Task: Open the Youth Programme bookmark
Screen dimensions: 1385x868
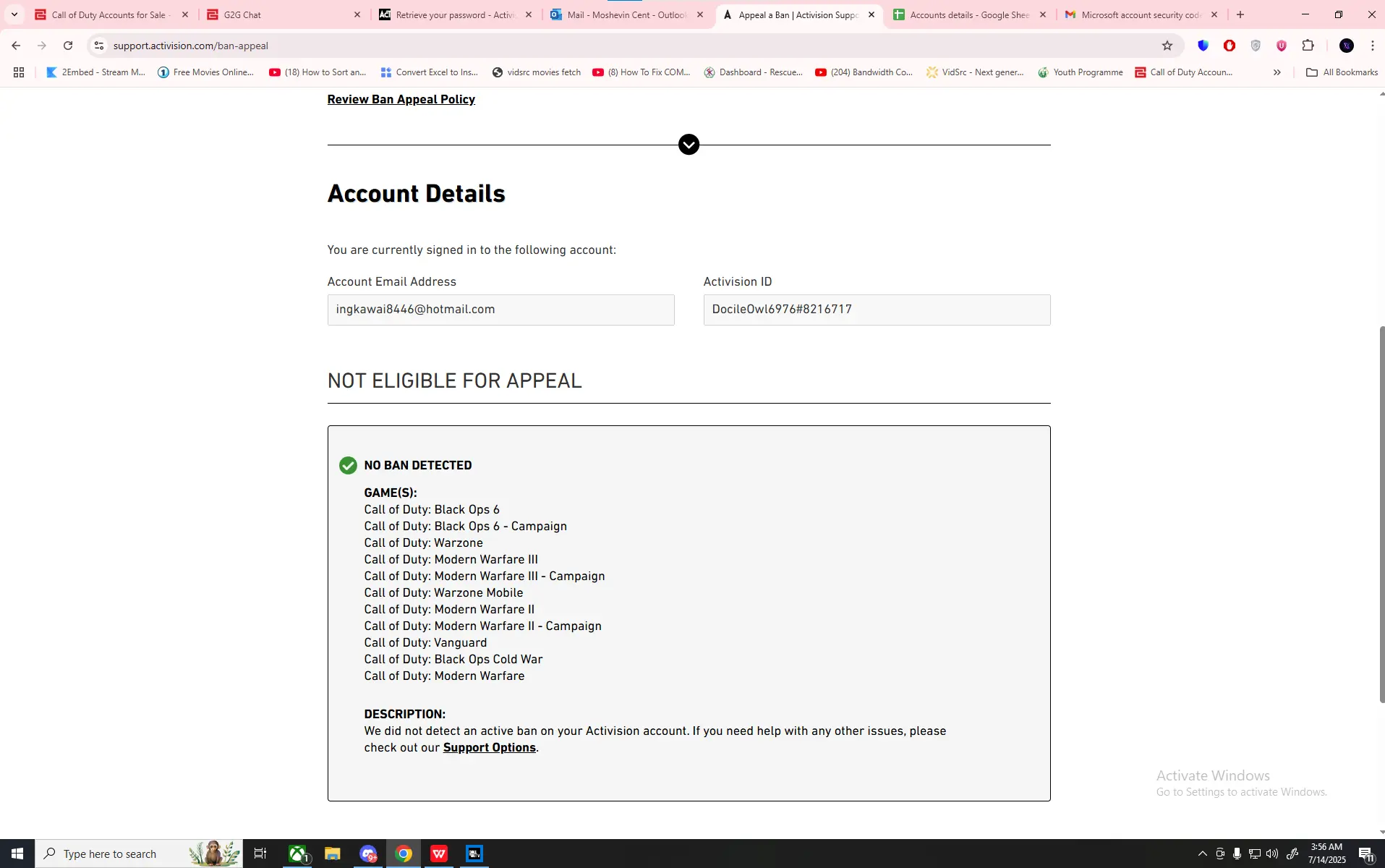Action: click(x=1081, y=72)
